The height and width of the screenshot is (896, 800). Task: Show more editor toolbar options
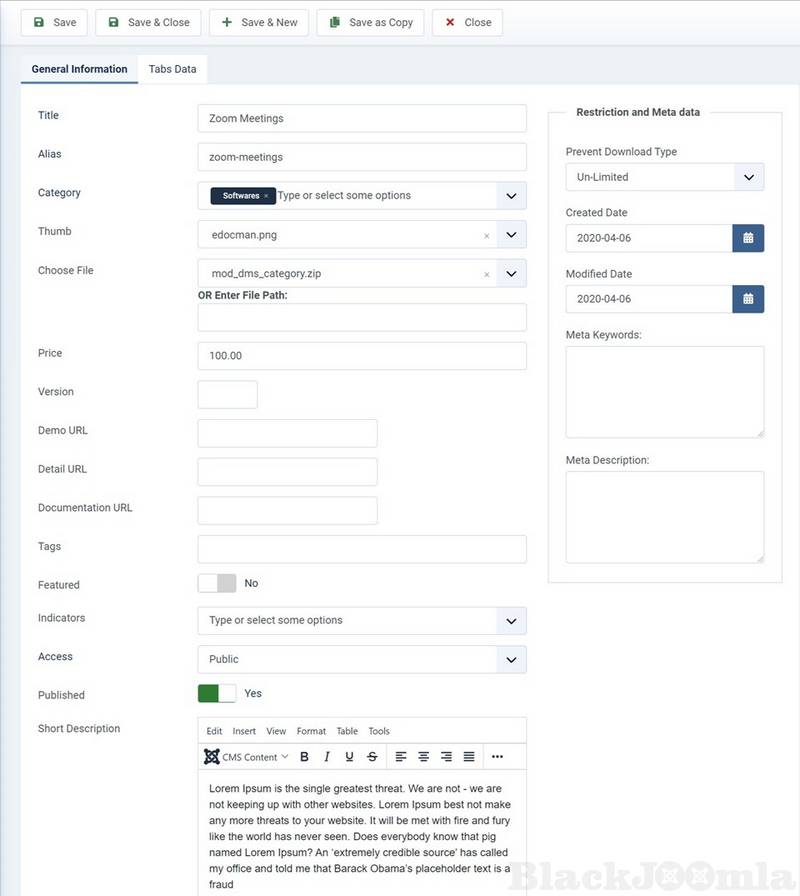[497, 757]
